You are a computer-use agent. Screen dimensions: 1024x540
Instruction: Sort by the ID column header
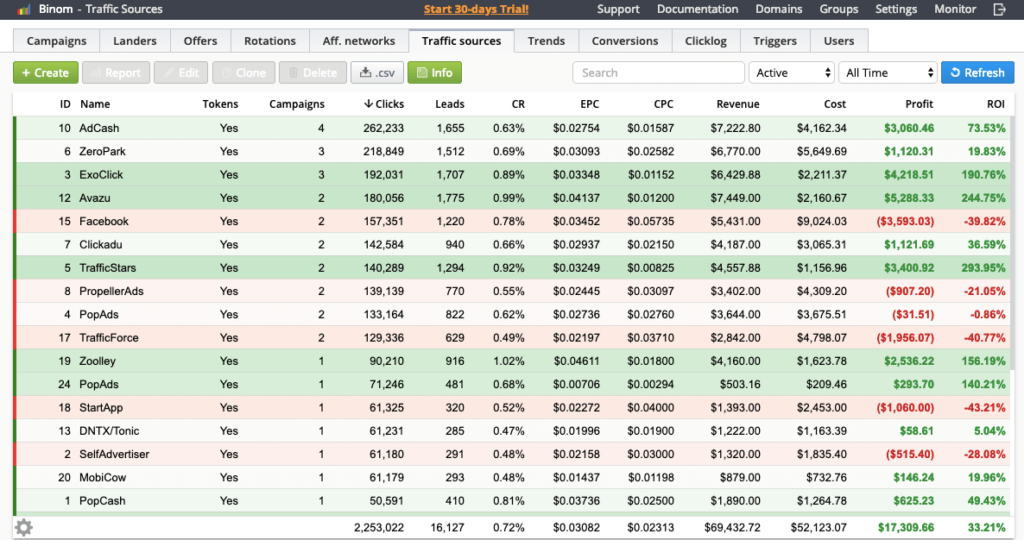pyautogui.click(x=65, y=104)
